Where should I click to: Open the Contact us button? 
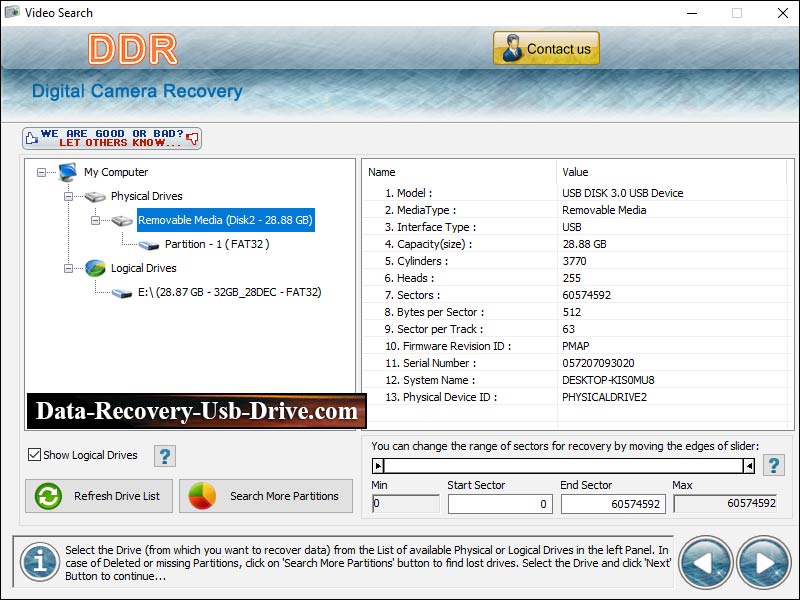(x=546, y=48)
